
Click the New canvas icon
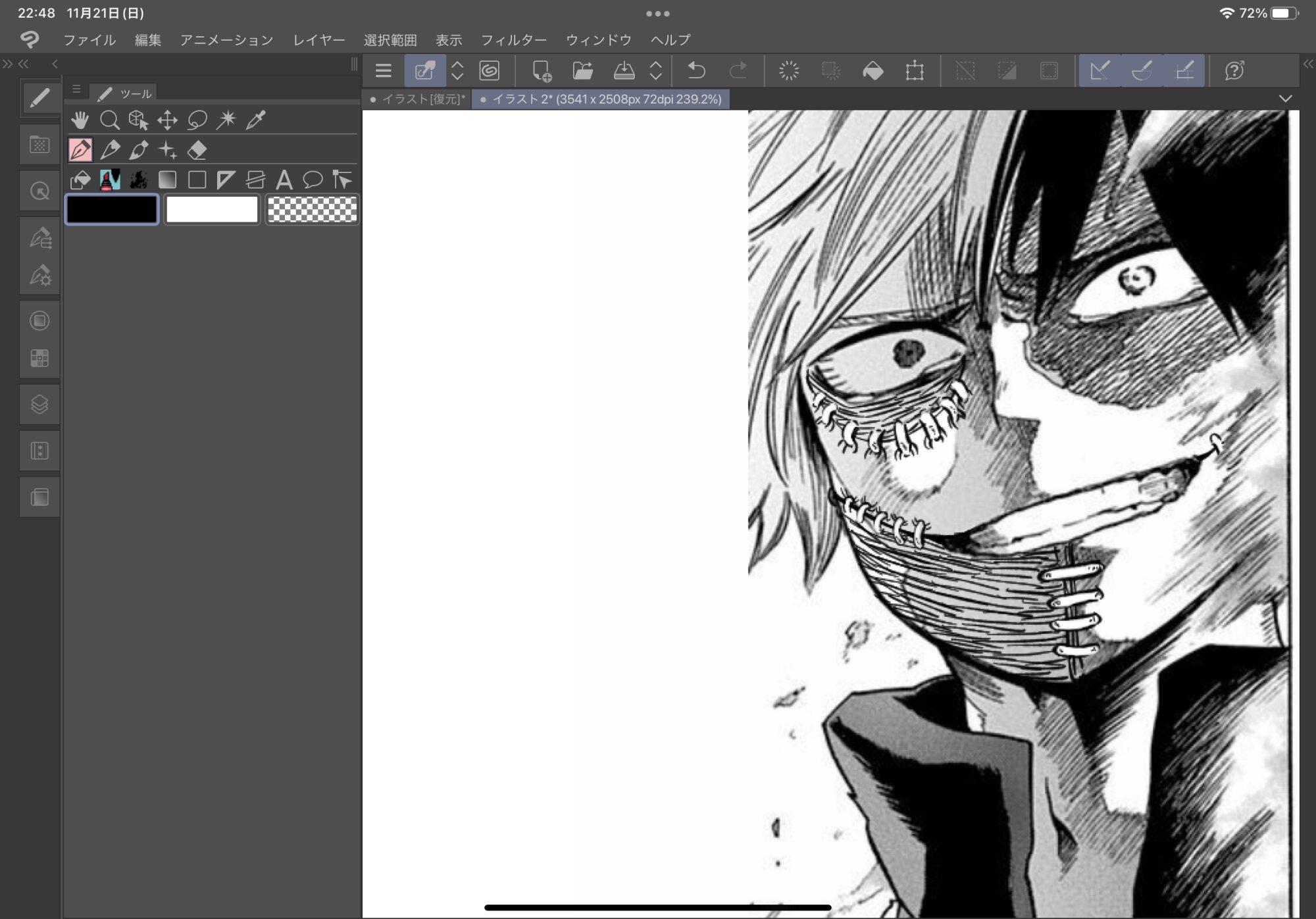(x=542, y=70)
